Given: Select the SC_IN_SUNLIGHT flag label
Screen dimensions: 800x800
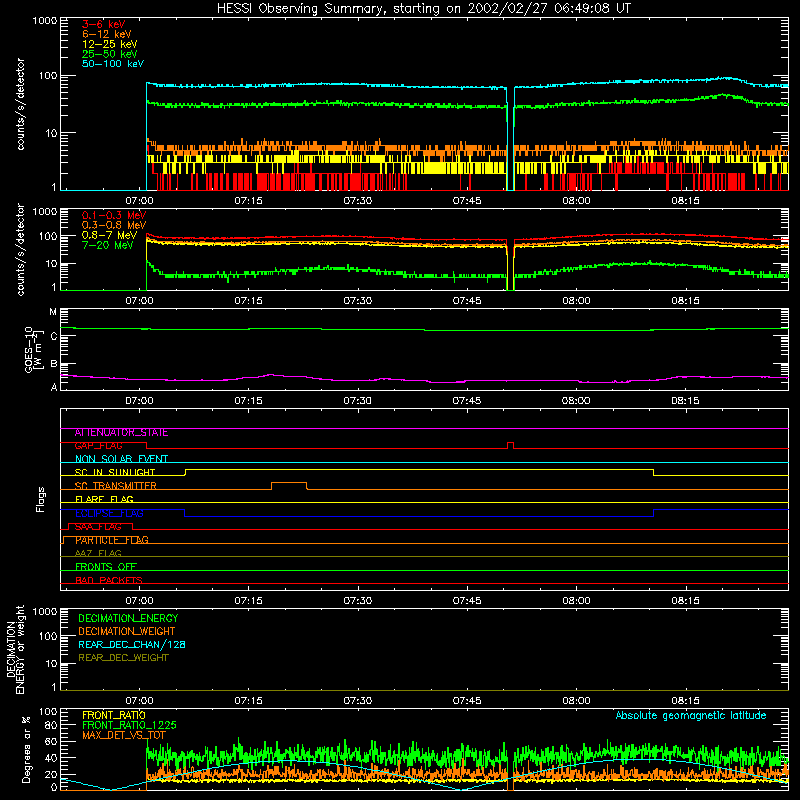Looking at the screenshot, I should (x=115, y=472).
